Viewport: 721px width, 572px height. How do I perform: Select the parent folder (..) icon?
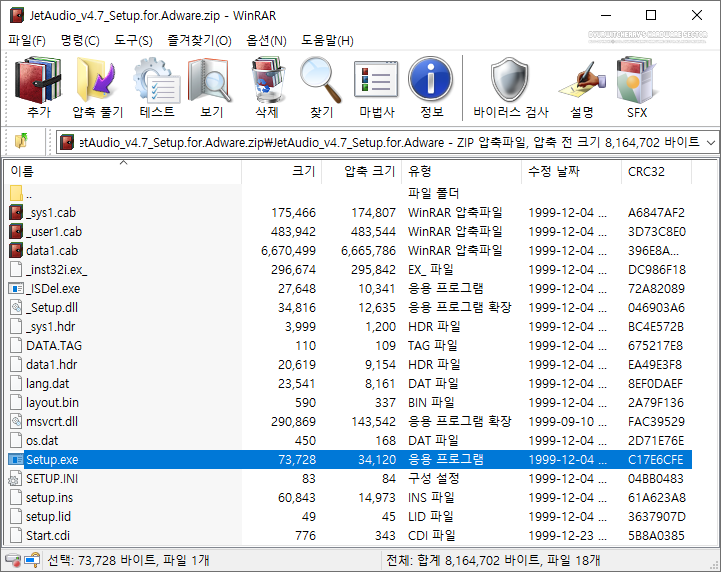[x=16, y=193]
